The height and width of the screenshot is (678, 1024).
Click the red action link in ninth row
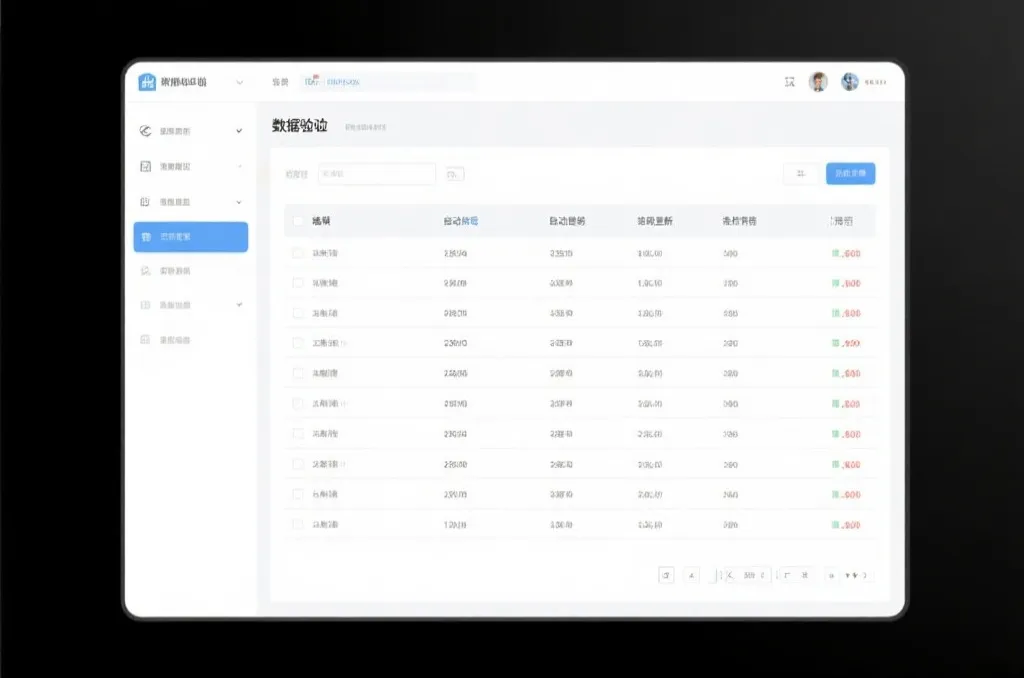852,495
